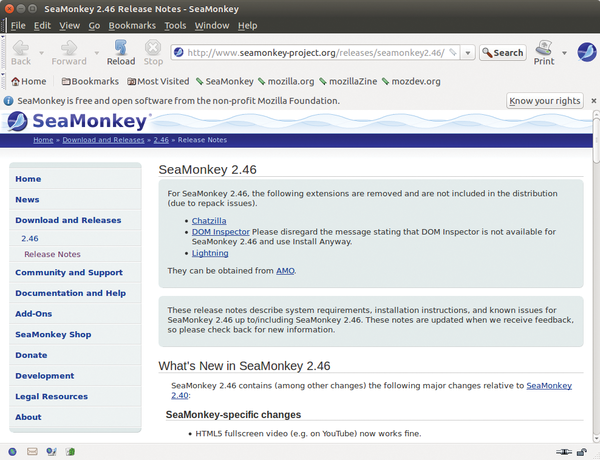Viewport: 600px width, 460px height.
Task: Click the security padlock icon in status bar
Action: pos(582,452)
